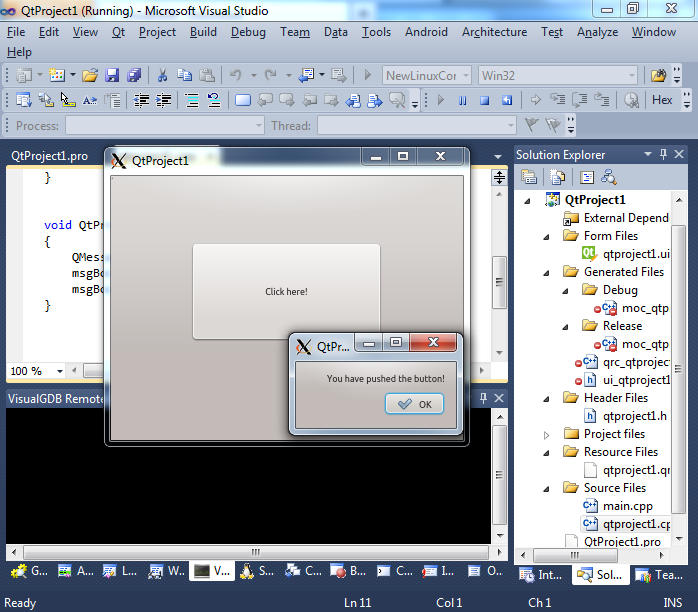Open the Architecture menu
Screen dimensions: 698x612
point(494,32)
